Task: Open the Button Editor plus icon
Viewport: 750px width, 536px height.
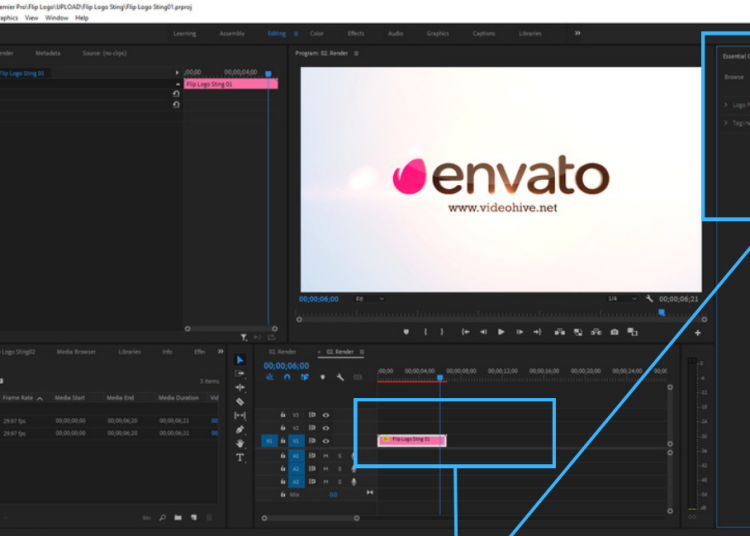Action: coord(697,333)
